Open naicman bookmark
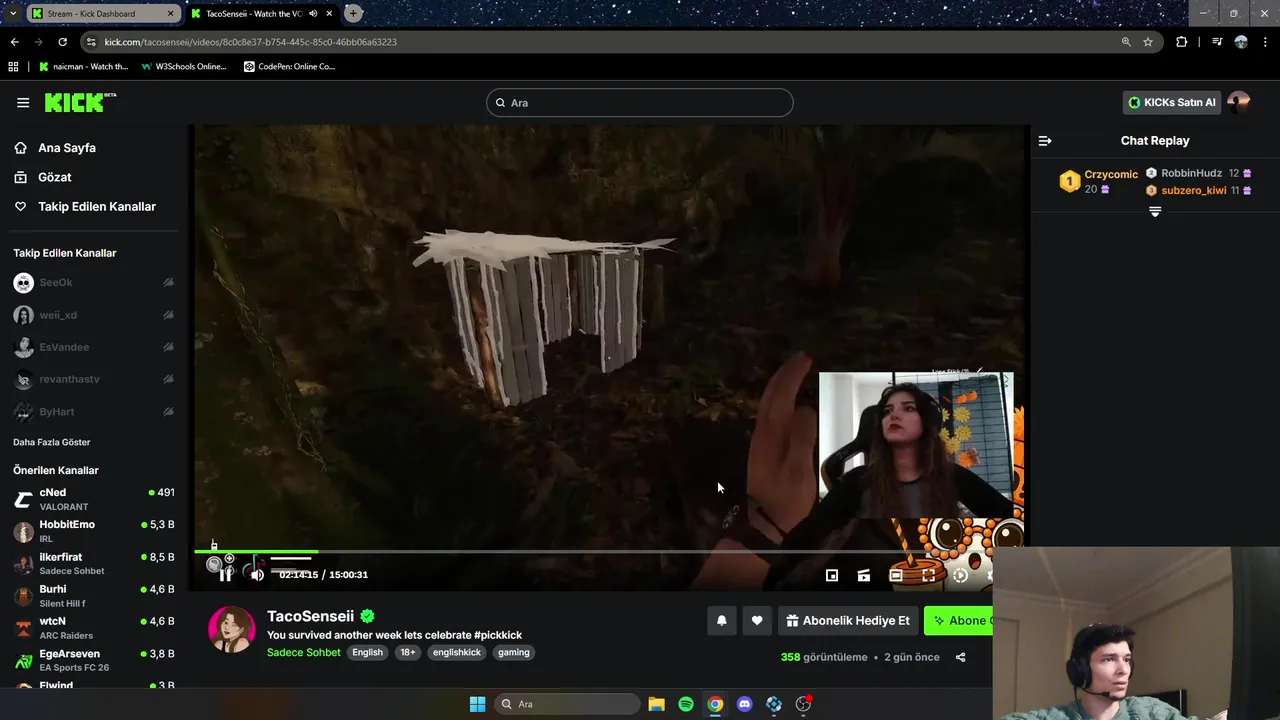1280x720 pixels. tap(84, 67)
